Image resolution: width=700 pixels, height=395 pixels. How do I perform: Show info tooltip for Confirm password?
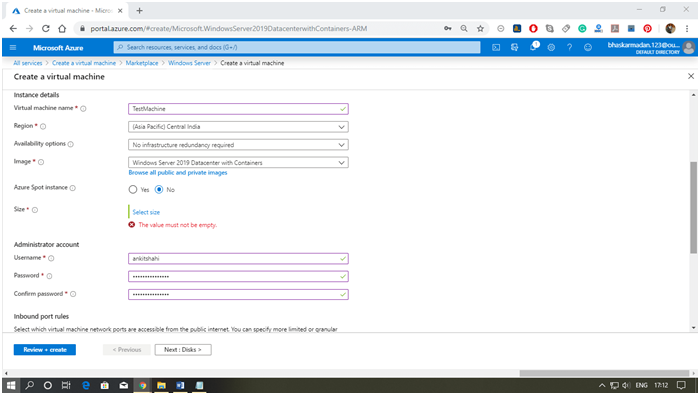(73, 294)
